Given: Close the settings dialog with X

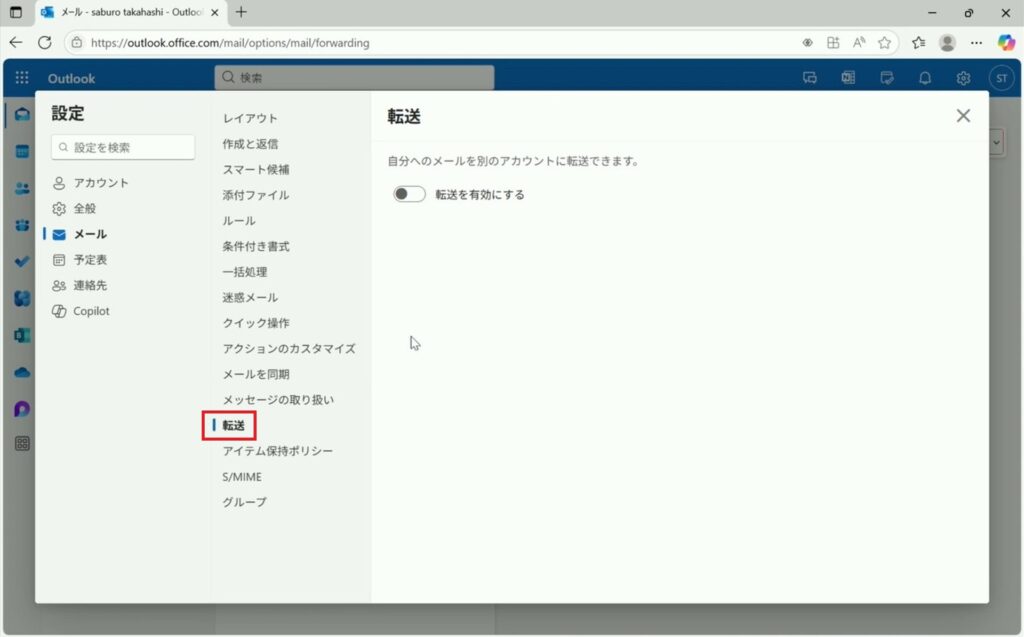Looking at the screenshot, I should pyautogui.click(x=963, y=116).
